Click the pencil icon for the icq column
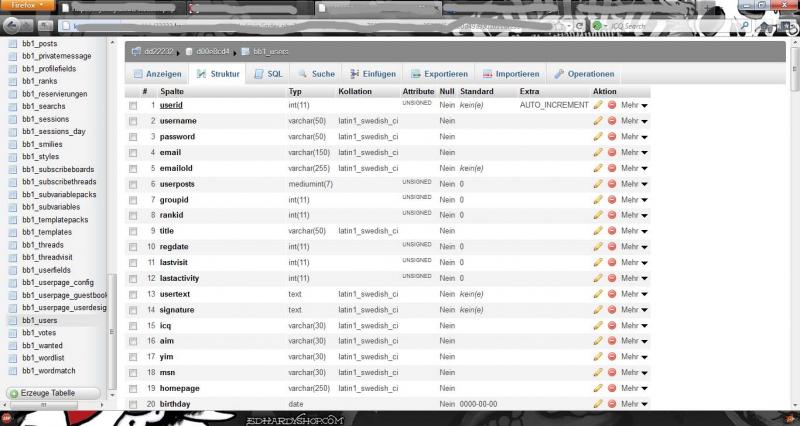This screenshot has width=800, height=426. [598, 326]
